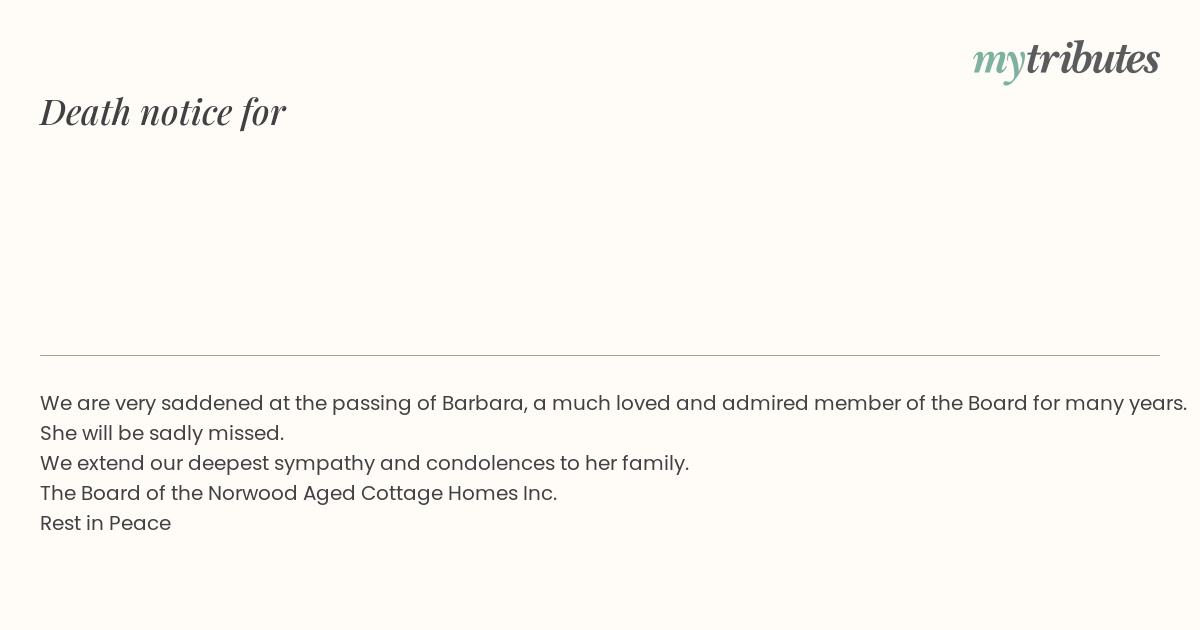Click the name "Barbara" in the notice
The width and height of the screenshot is (1200, 630).
(x=484, y=403)
